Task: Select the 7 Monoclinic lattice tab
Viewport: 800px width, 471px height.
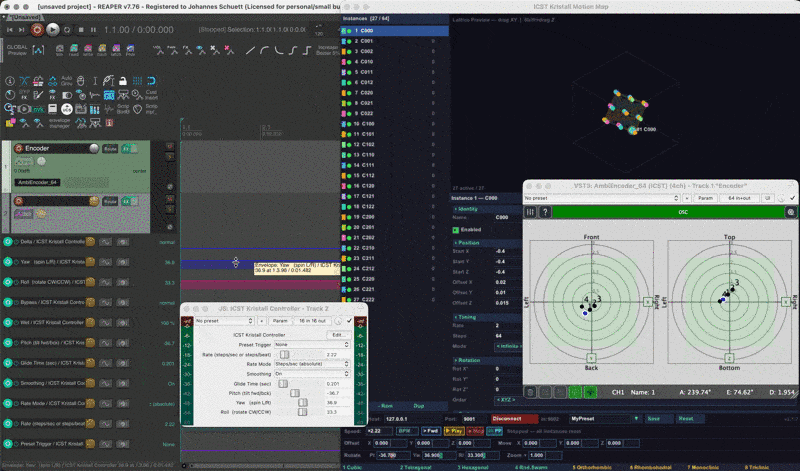Action: (703, 467)
